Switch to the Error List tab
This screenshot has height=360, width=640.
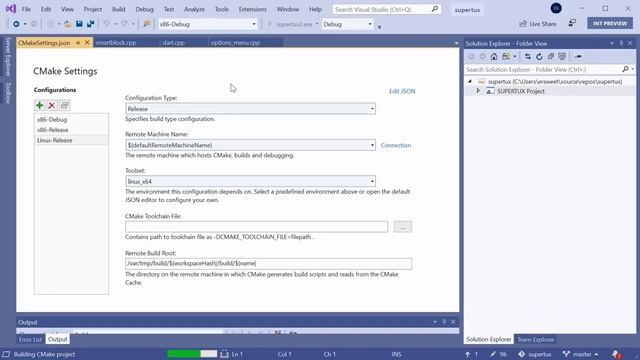[30, 340]
